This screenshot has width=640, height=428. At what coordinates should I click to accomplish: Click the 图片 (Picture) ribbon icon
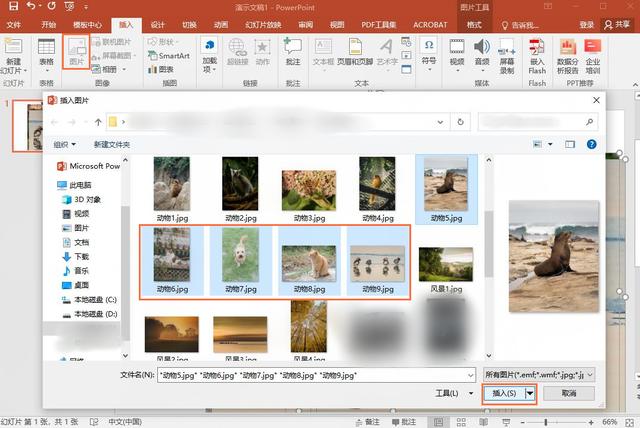(77, 52)
